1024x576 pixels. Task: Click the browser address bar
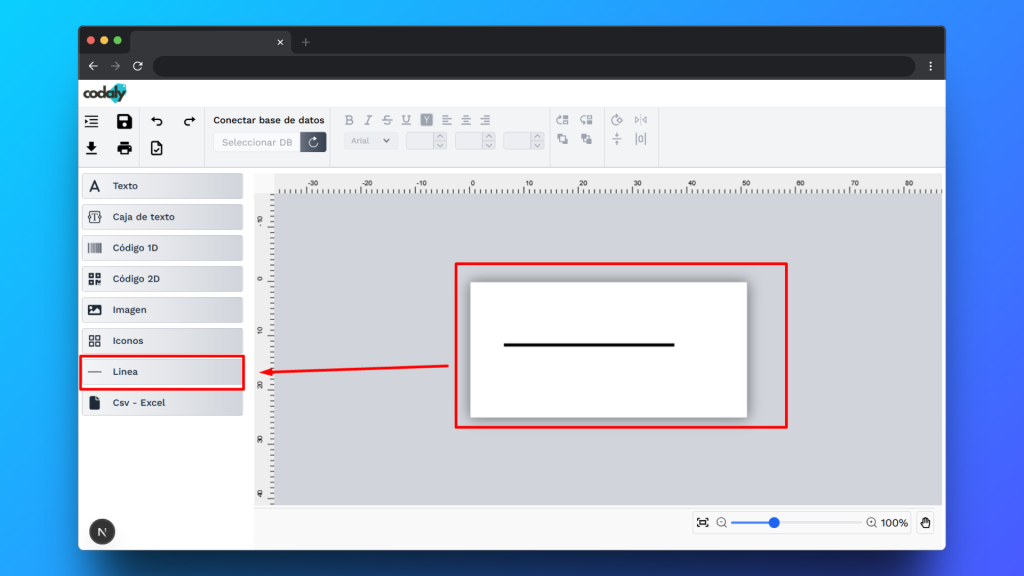pyautogui.click(x=534, y=66)
